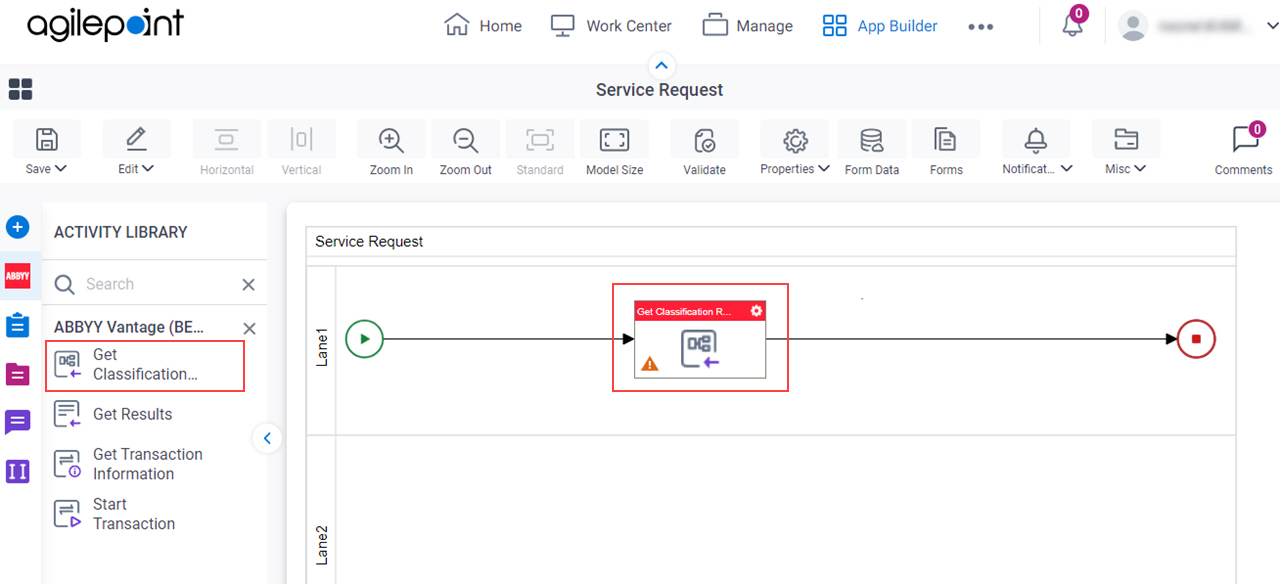The image size is (1280, 584).
Task: Select the Lane2 label
Action: pyautogui.click(x=322, y=544)
